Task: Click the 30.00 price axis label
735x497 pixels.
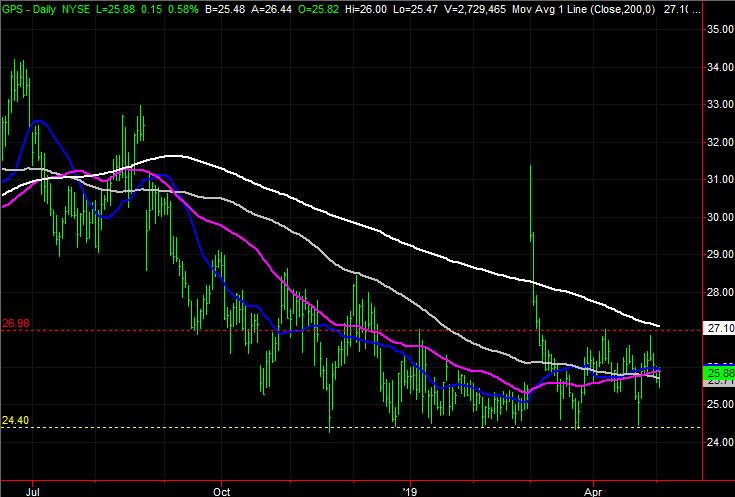Action: 715,217
